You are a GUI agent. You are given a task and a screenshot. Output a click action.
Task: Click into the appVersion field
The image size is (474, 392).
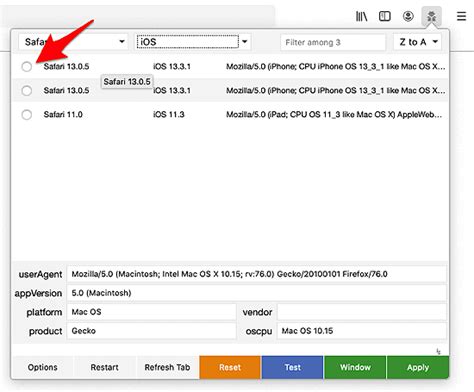click(256, 293)
